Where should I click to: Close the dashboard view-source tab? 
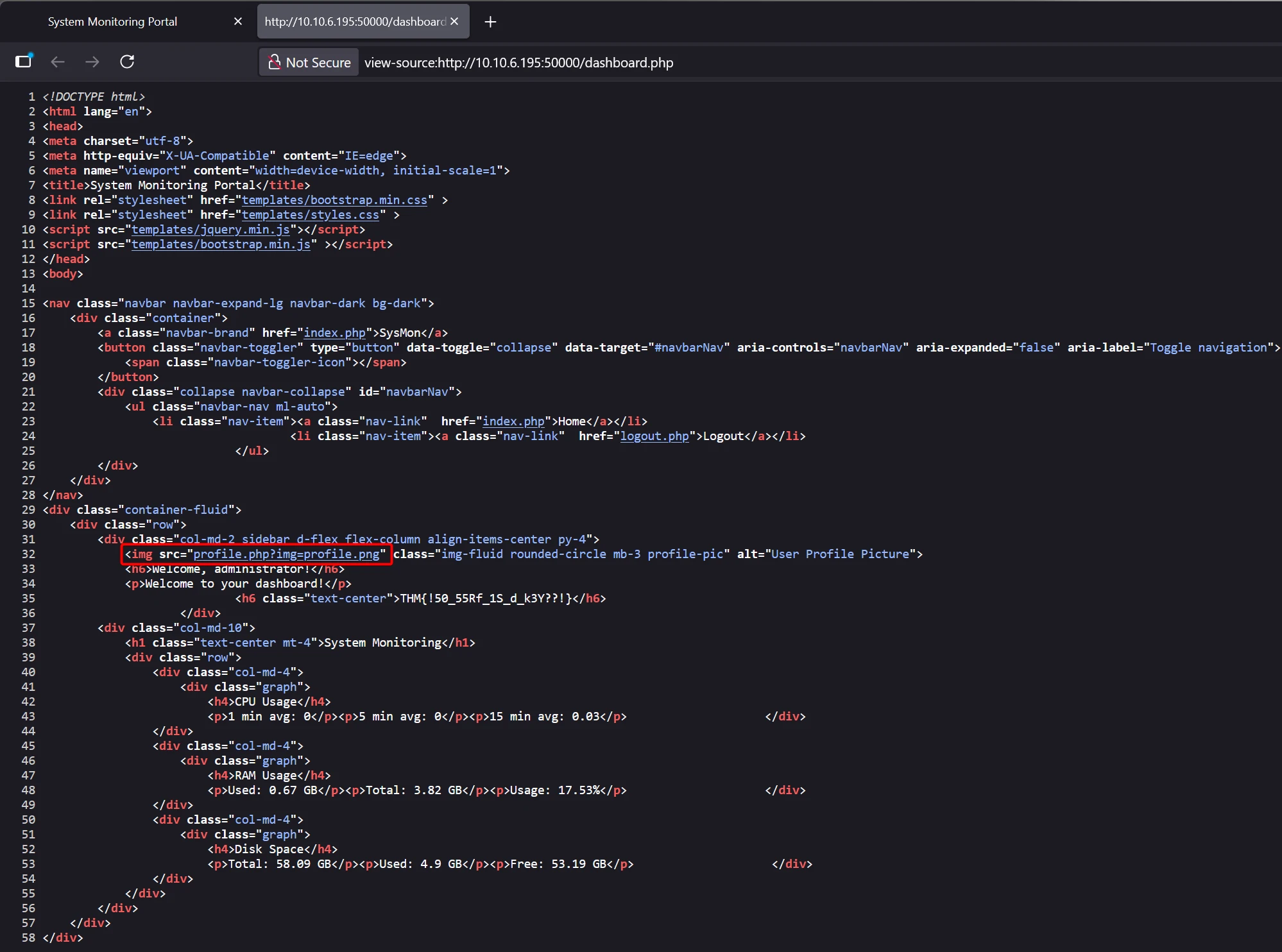(454, 21)
